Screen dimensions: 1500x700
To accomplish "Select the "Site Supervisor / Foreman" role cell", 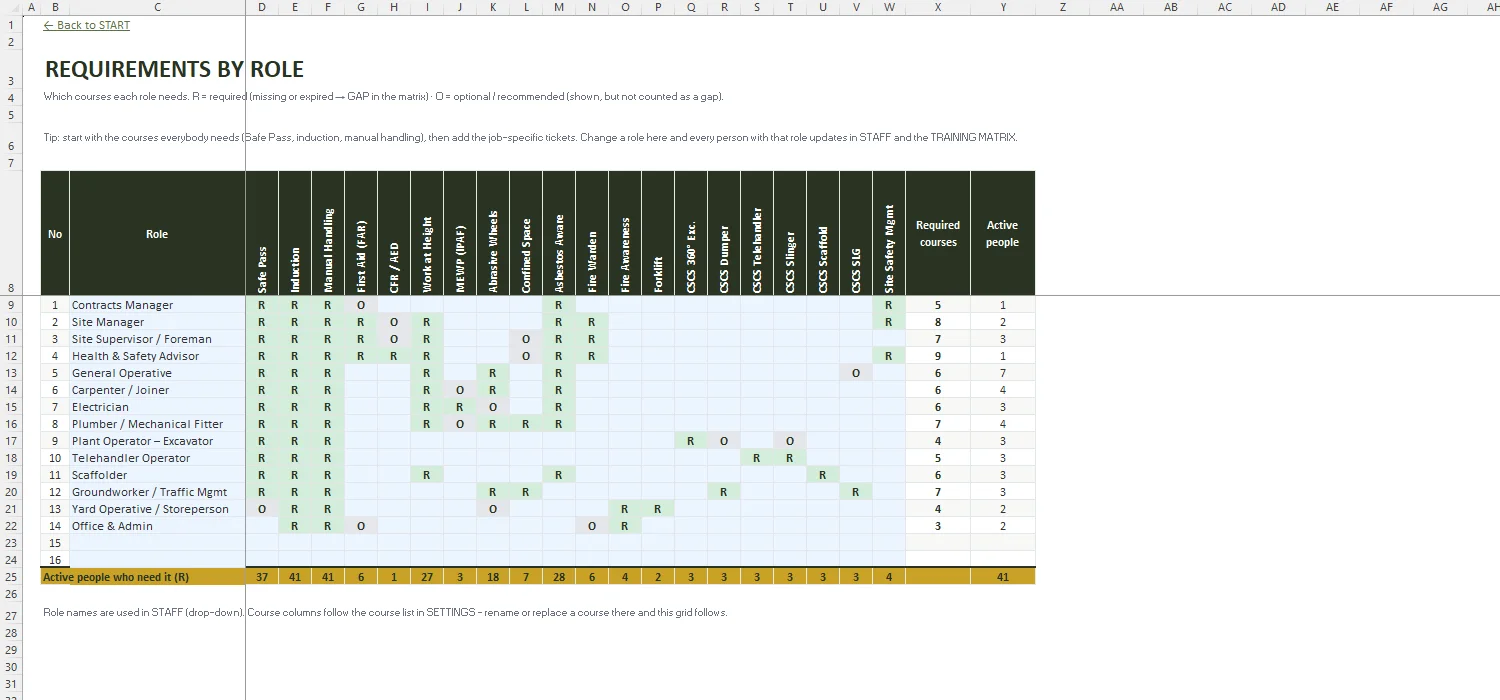I will pyautogui.click(x=157, y=339).
